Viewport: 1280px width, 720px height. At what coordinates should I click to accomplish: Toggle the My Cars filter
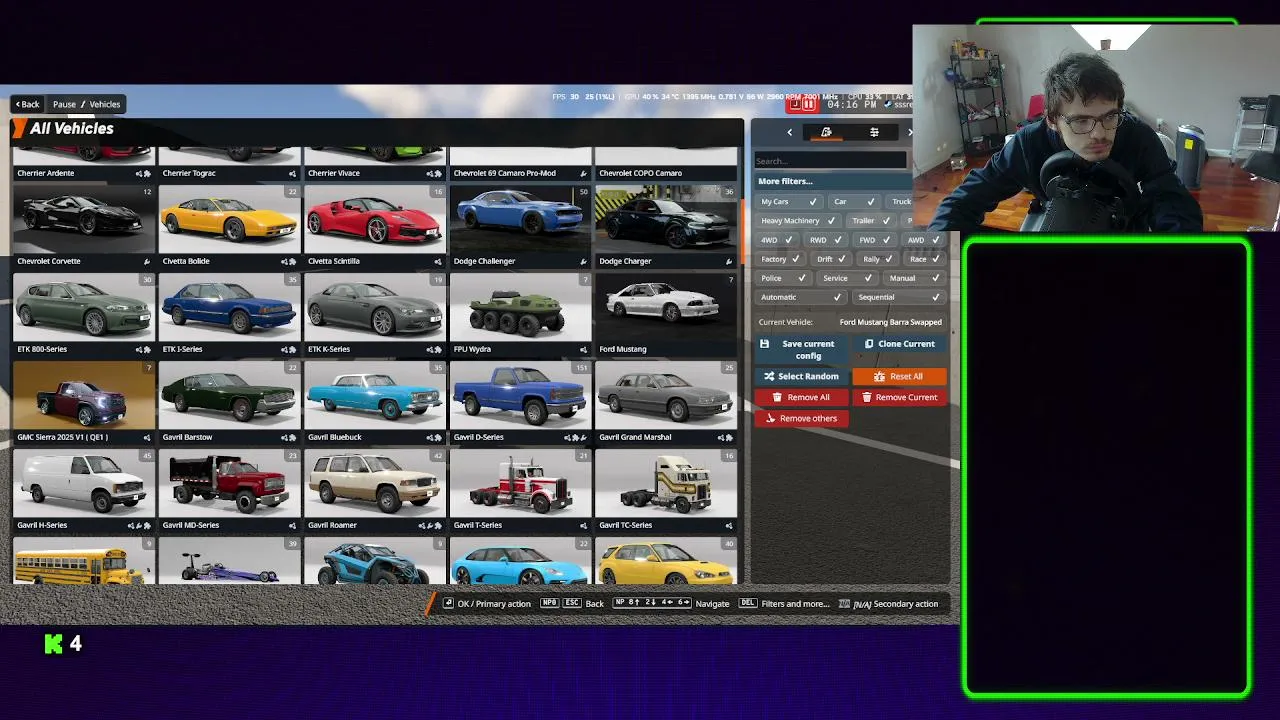788,202
